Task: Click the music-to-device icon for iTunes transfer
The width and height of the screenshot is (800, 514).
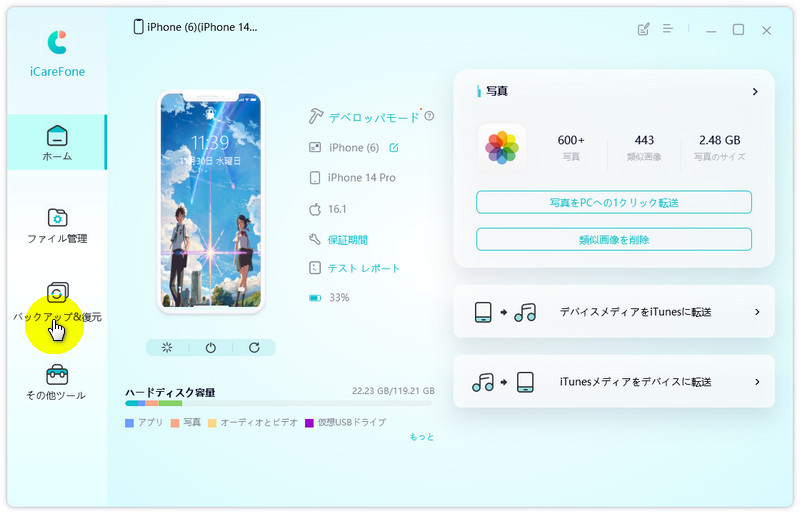Action: [x=503, y=382]
